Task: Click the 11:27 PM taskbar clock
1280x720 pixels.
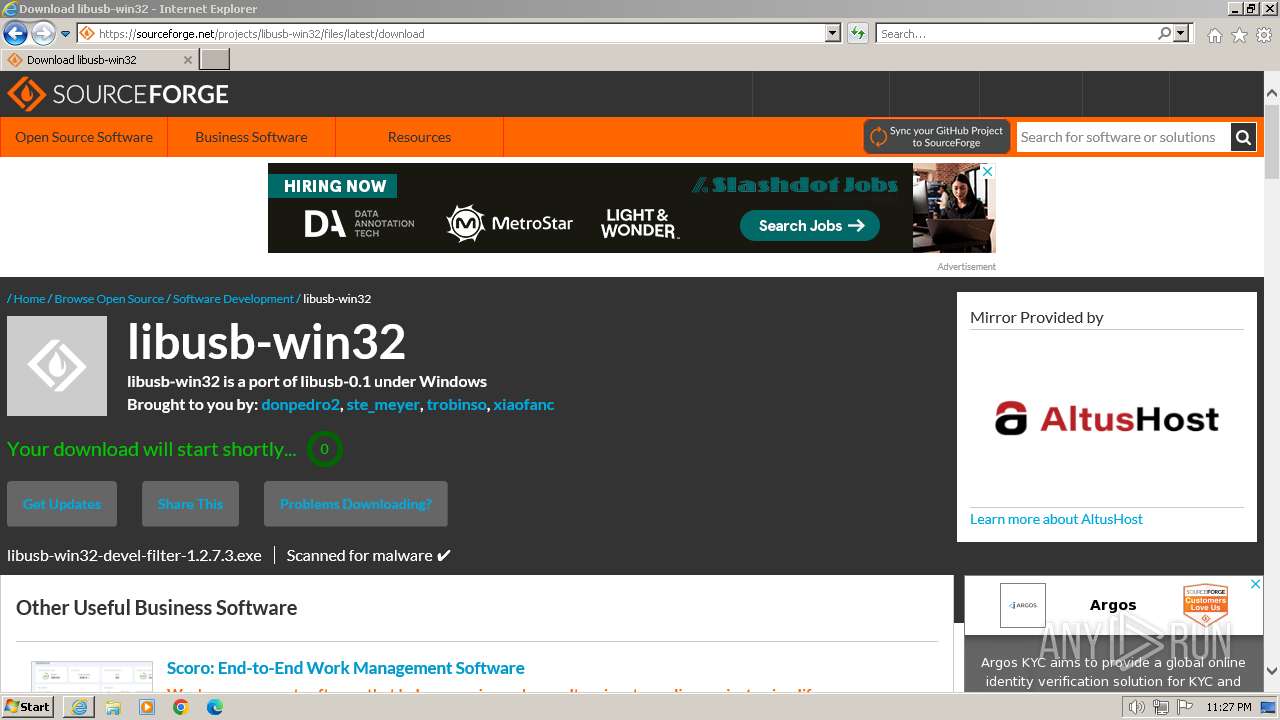Action: [x=1229, y=707]
